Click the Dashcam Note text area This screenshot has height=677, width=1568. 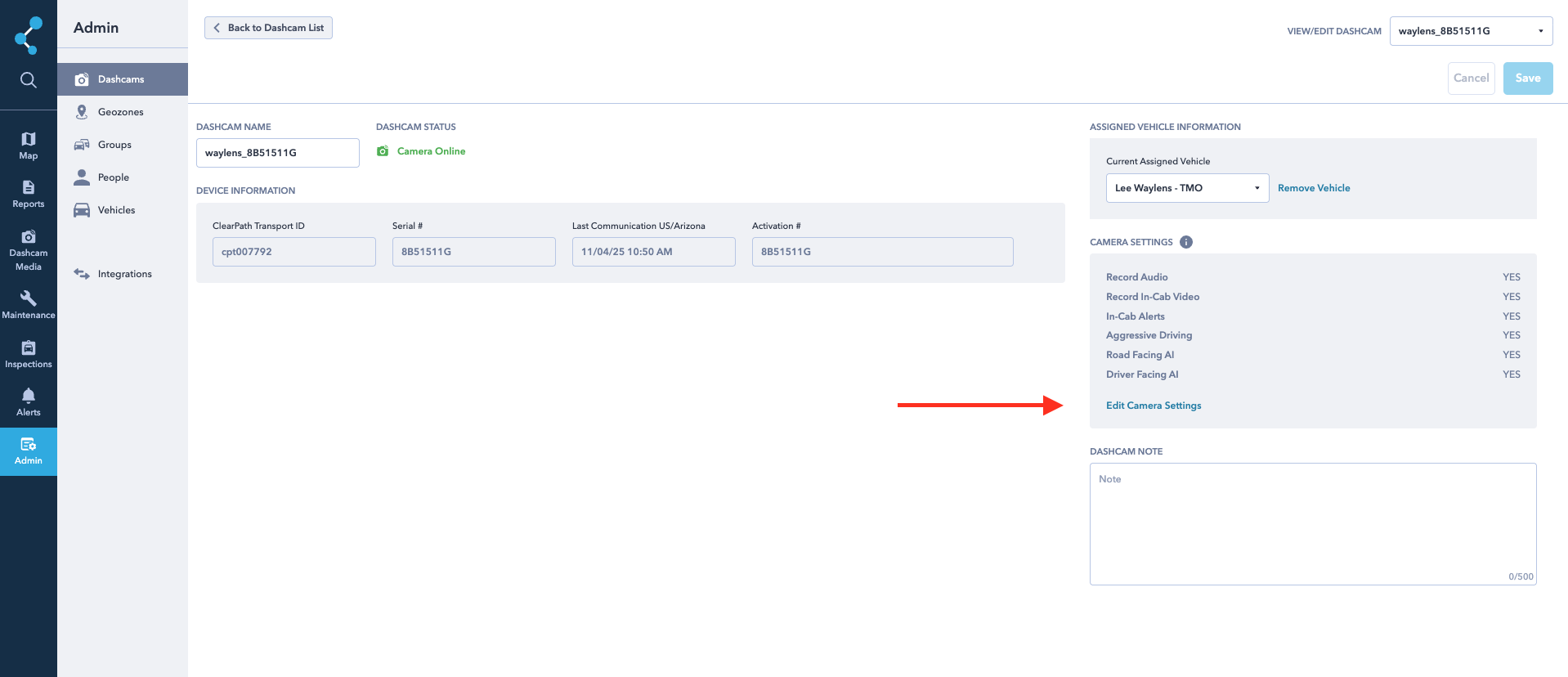(x=1313, y=524)
